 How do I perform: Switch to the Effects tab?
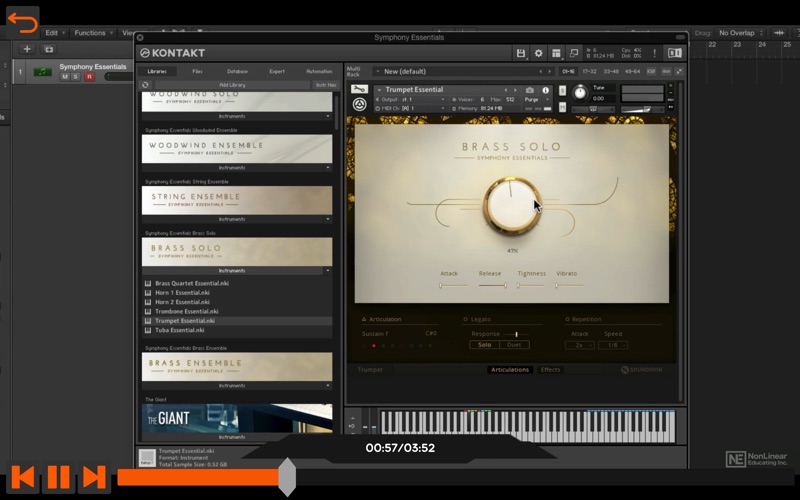click(x=550, y=370)
